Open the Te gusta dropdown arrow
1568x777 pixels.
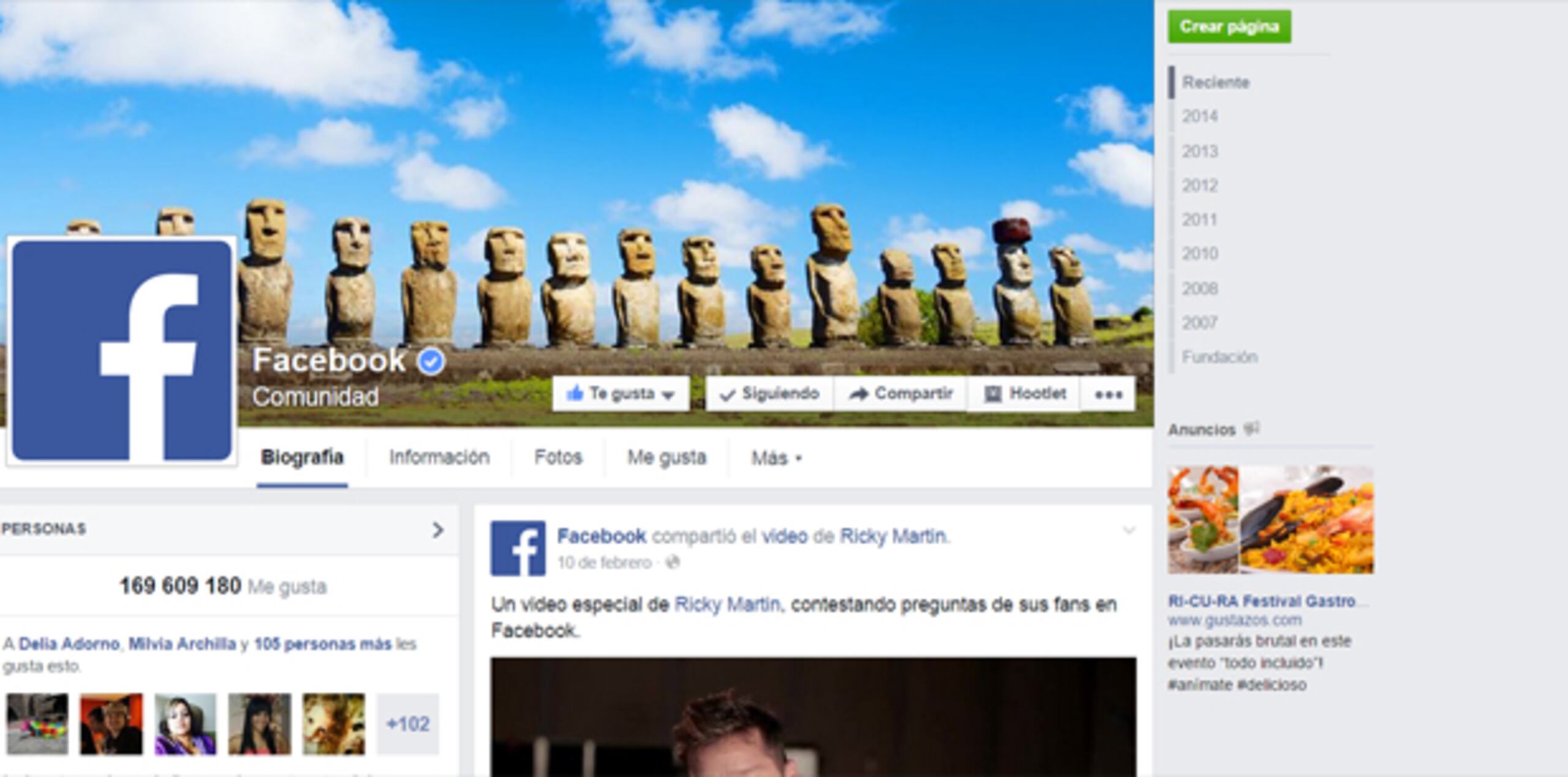coord(669,395)
